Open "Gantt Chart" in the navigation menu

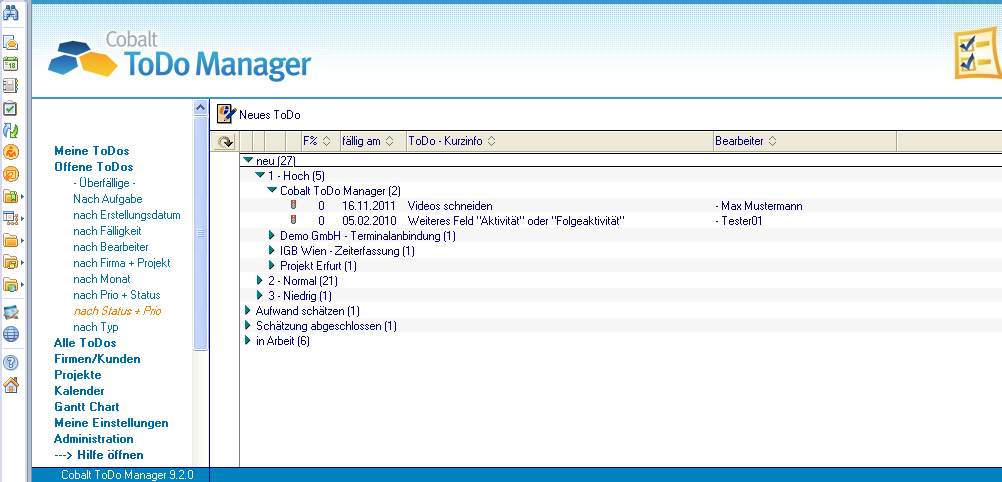(86, 407)
